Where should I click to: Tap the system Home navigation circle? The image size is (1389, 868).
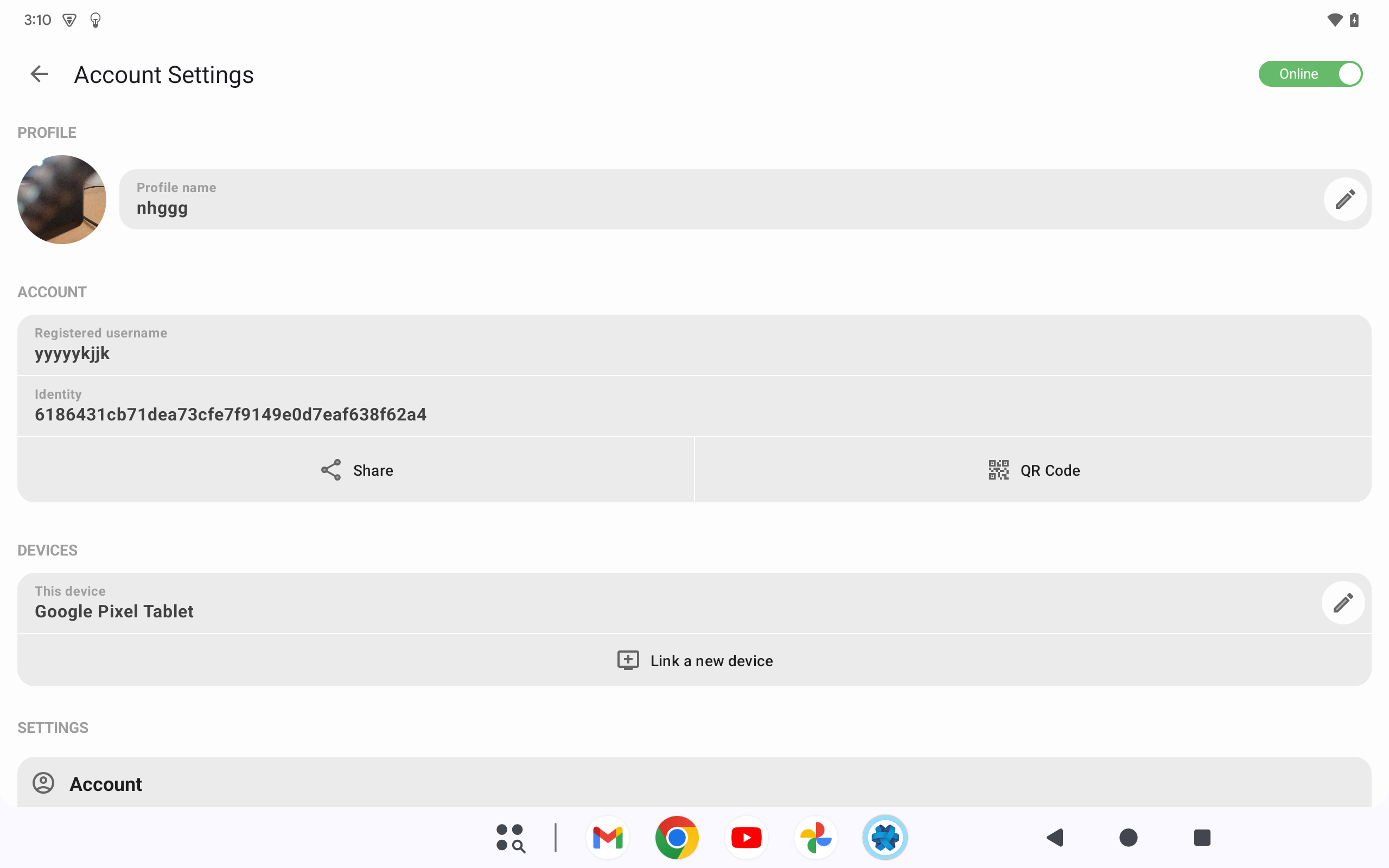click(x=1129, y=838)
